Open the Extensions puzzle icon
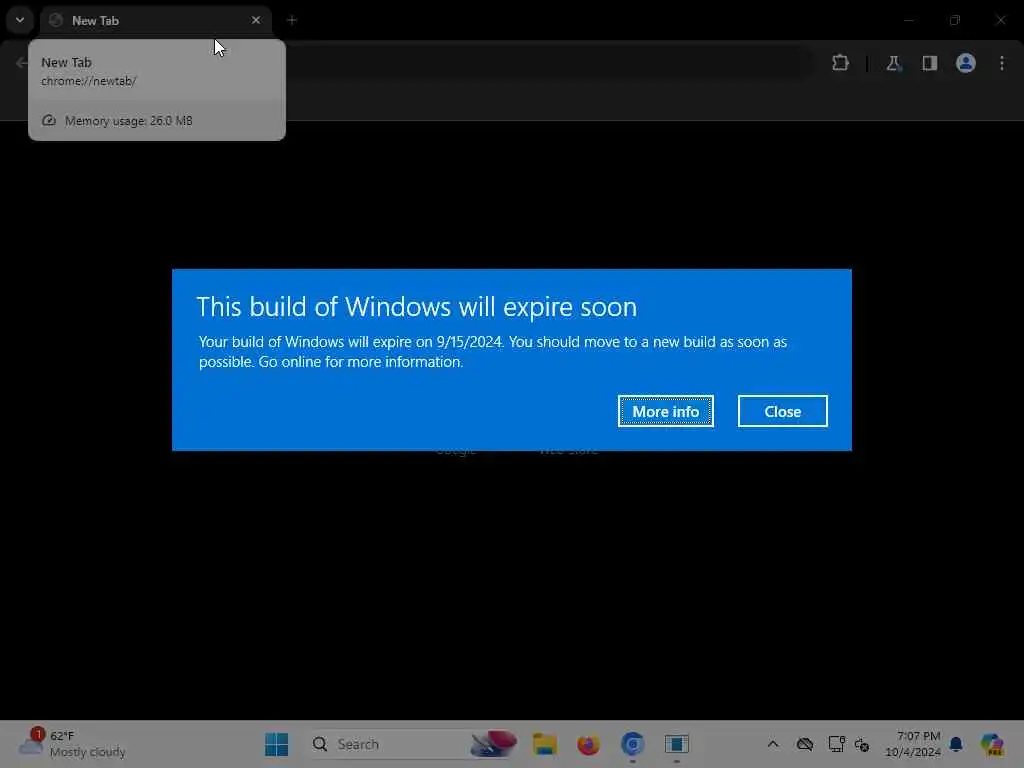Screen dimensions: 1024x768 pyautogui.click(x=840, y=63)
